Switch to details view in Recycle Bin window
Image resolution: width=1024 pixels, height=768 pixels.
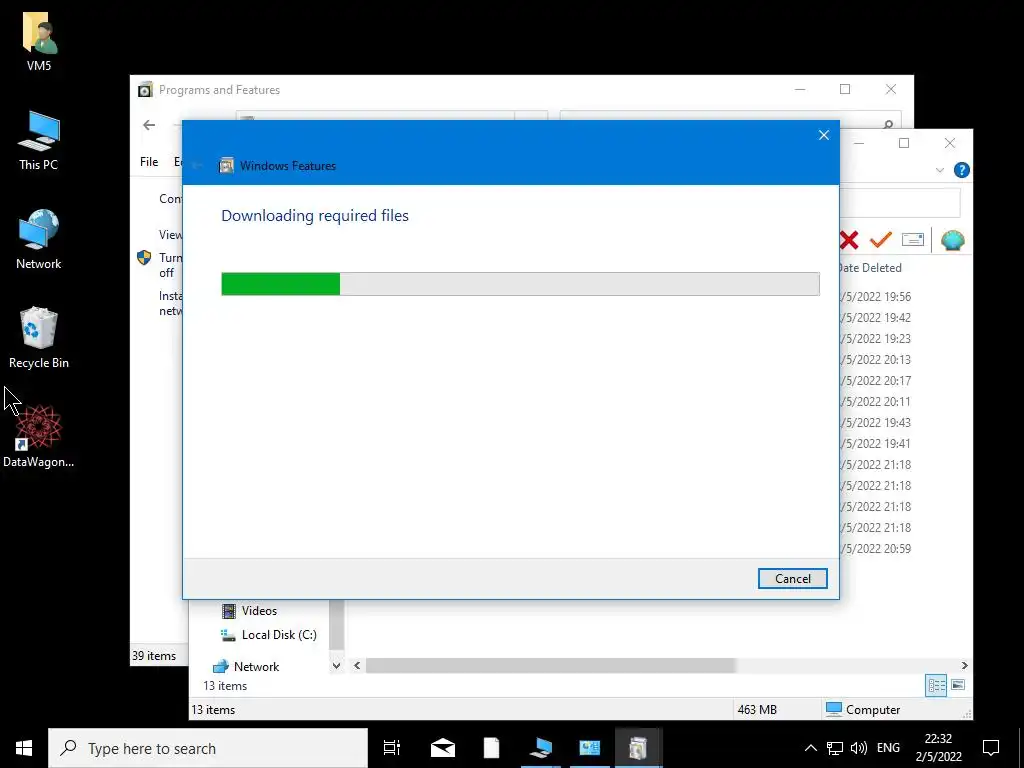(x=936, y=685)
